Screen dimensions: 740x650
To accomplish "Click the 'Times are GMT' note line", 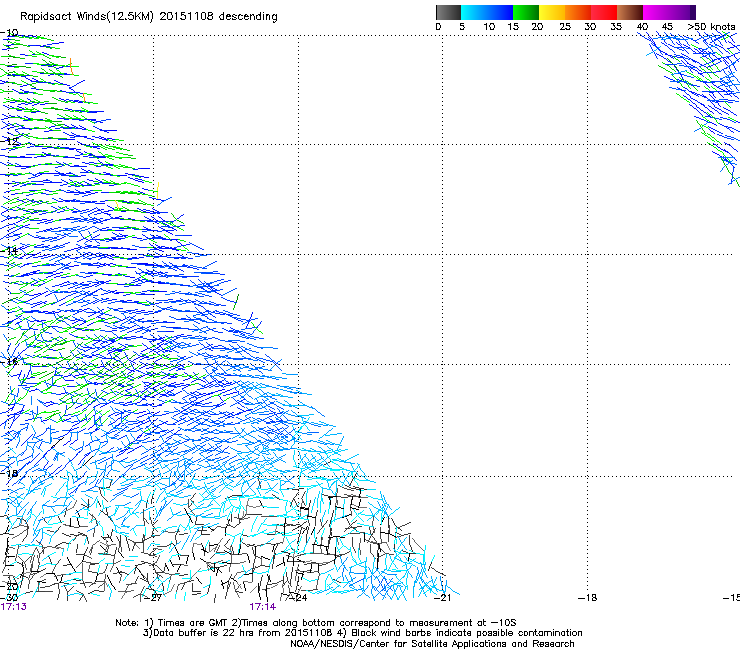I will pyautogui.click(x=316, y=623).
